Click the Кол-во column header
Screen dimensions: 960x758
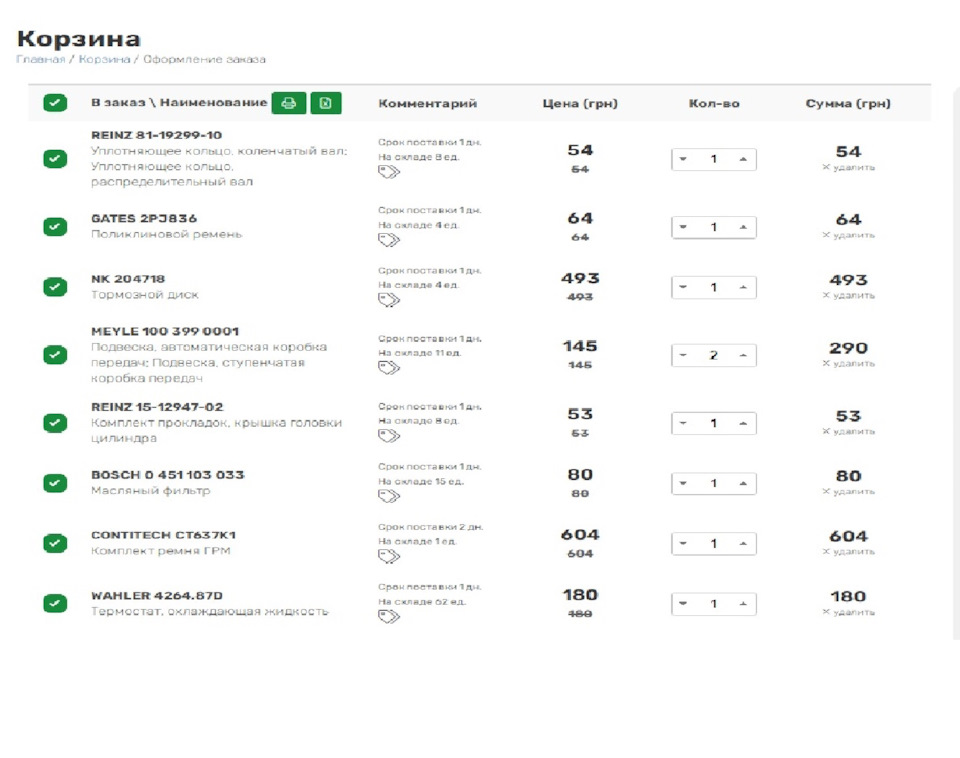point(714,103)
